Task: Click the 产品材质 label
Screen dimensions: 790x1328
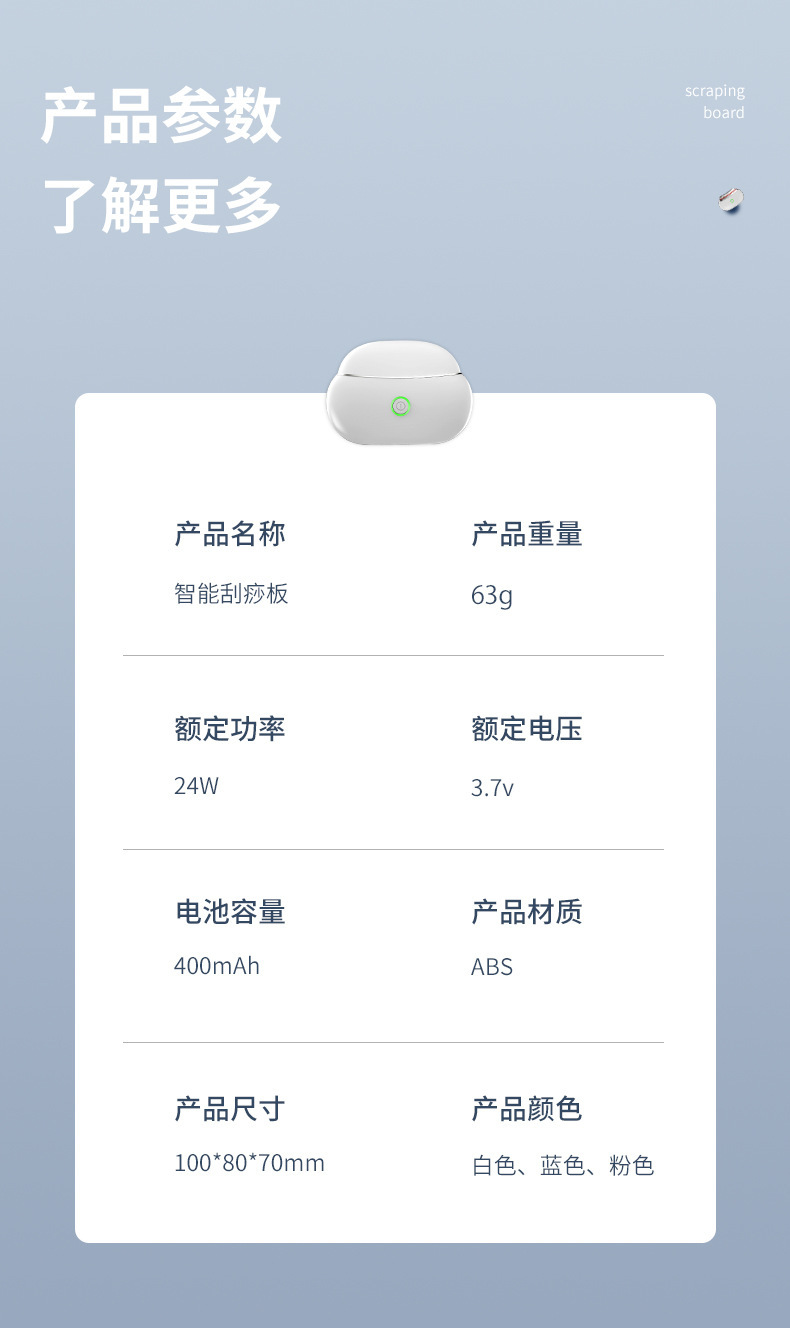Action: [526, 912]
